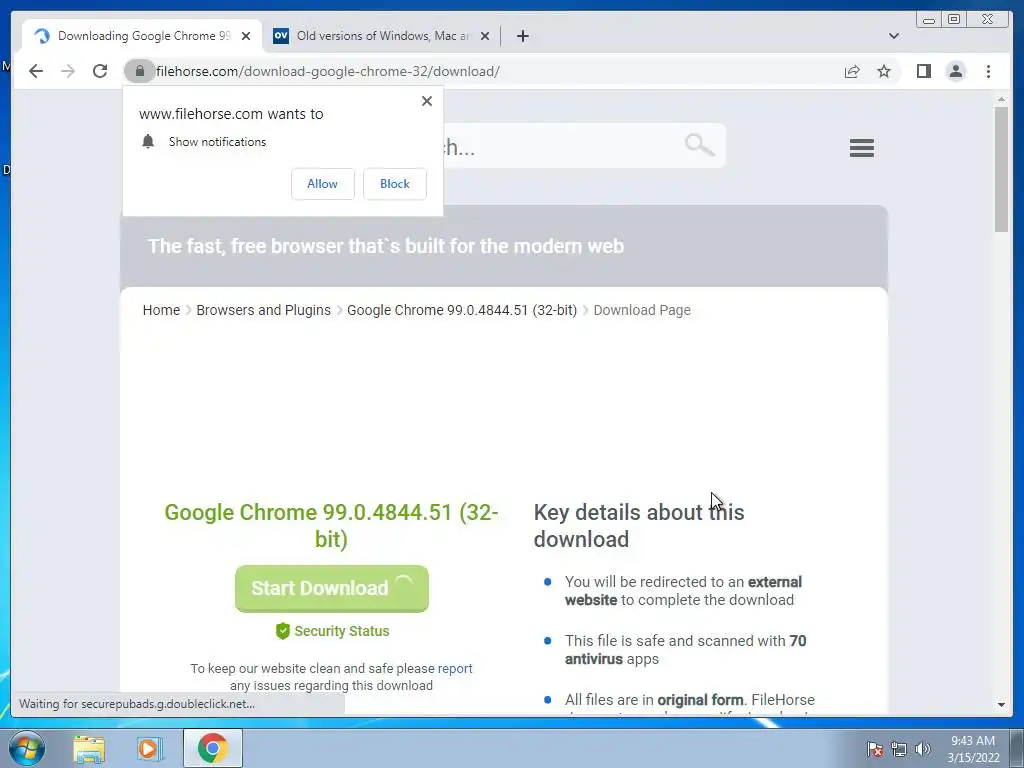Click the bell icon next to Show notifications
Screen dimensions: 1024x768
pos(148,141)
